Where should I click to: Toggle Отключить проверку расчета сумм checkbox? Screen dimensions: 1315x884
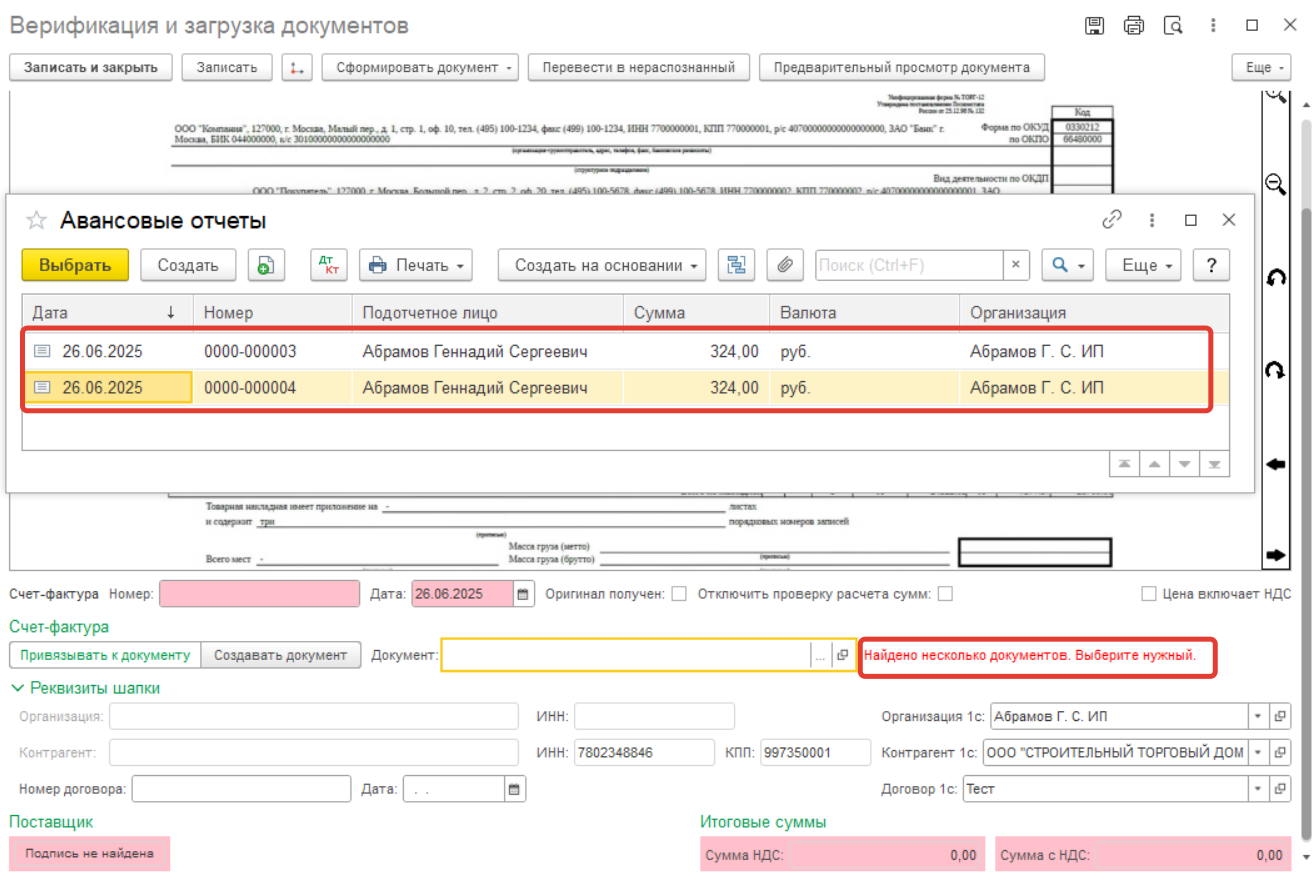tap(945, 594)
